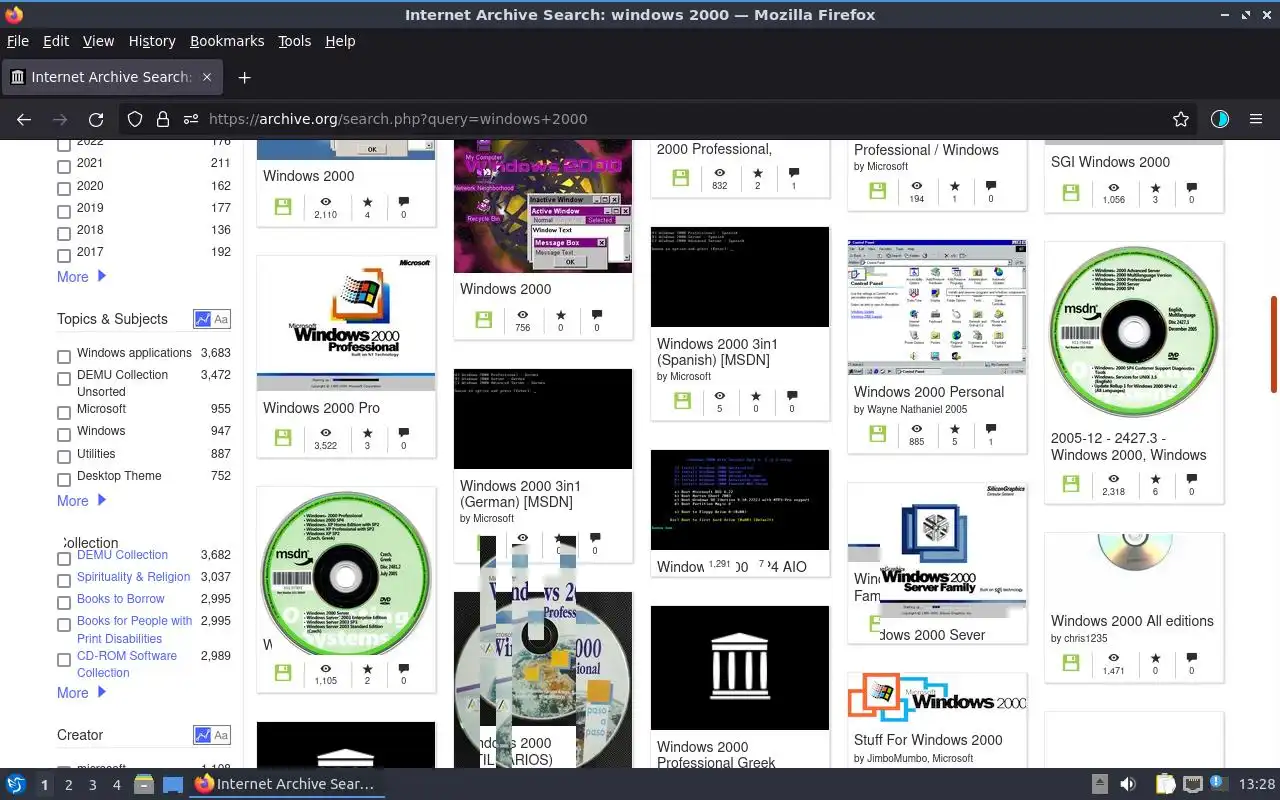Toggle Creator sort-by-count chart icon
Viewport: 1280px width, 800px height.
click(x=203, y=735)
